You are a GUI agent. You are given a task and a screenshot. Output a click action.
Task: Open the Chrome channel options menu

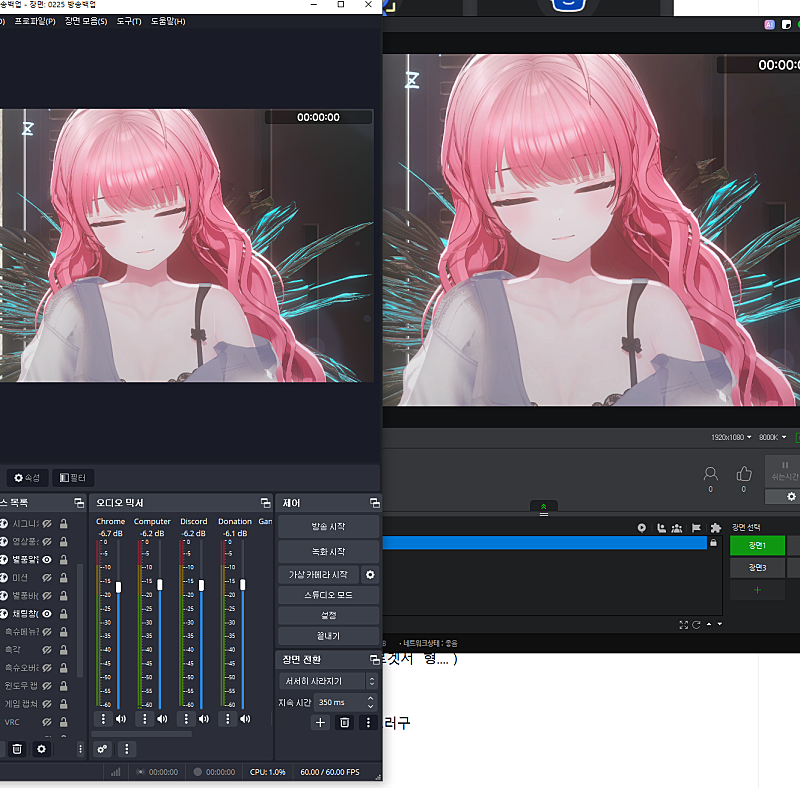104,719
